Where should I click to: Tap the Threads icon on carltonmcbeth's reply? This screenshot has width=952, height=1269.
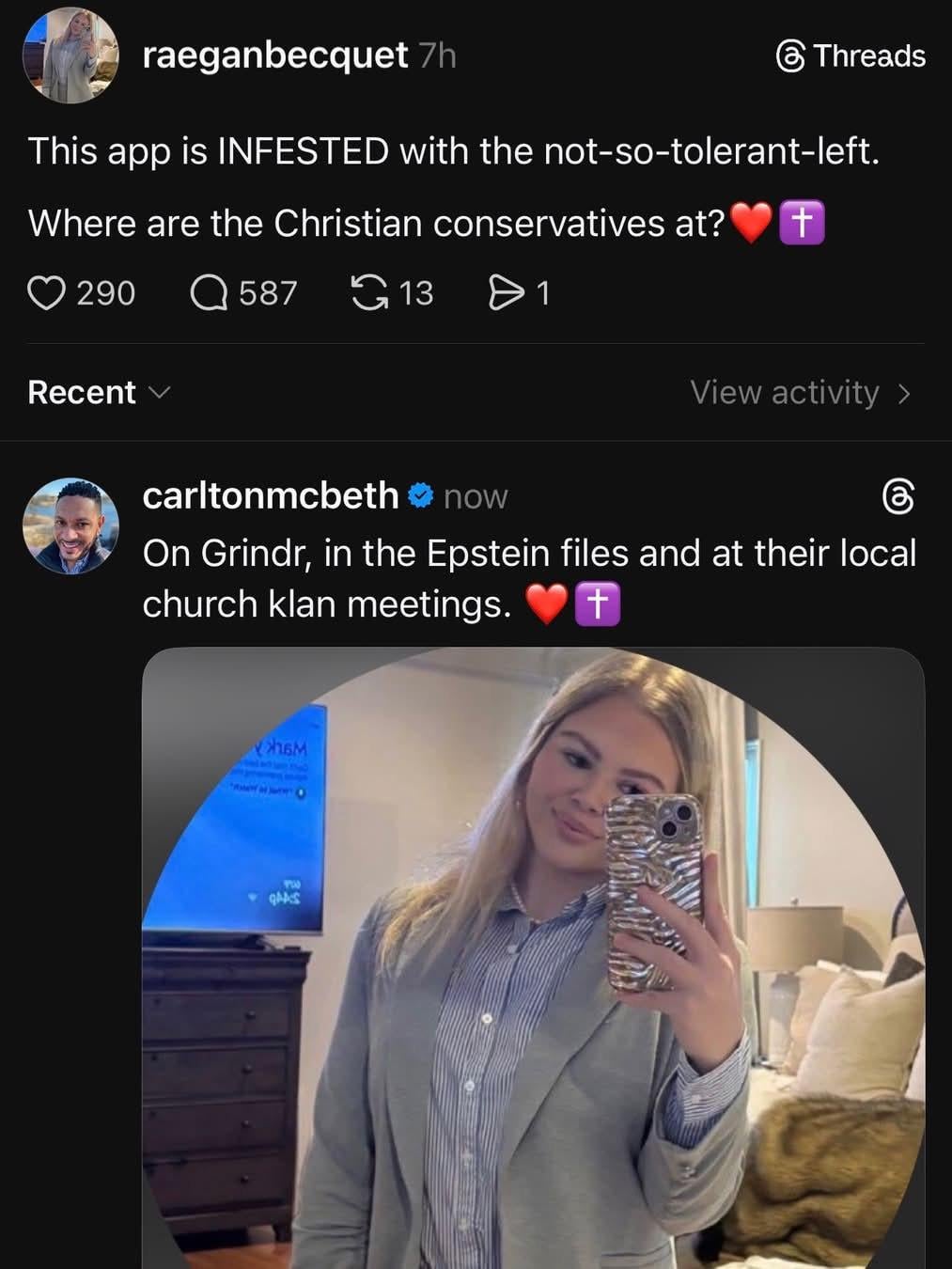(x=898, y=496)
